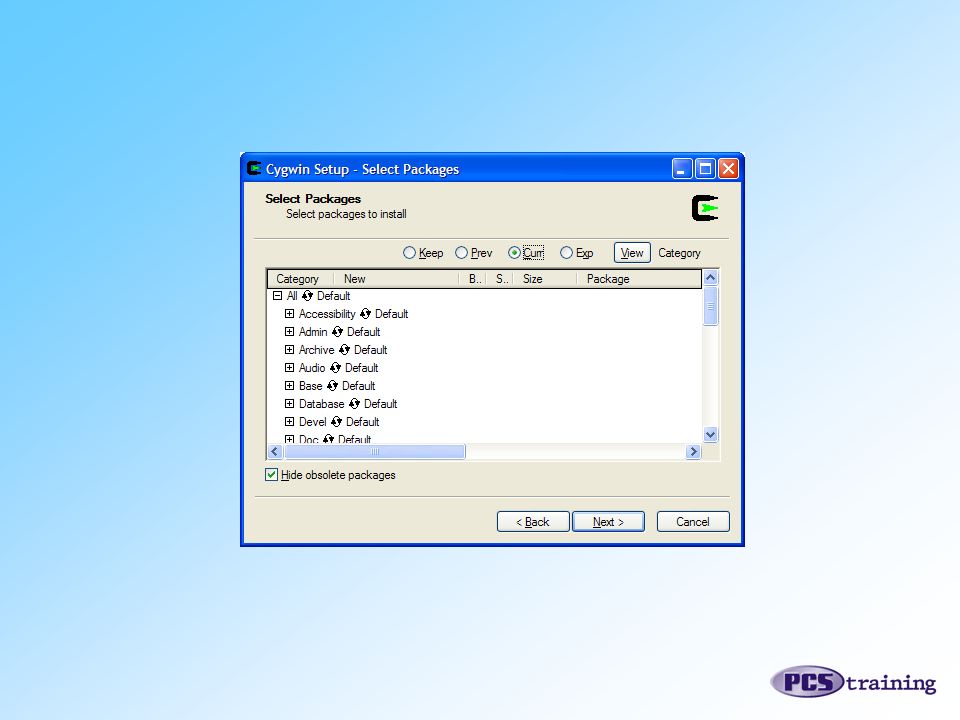This screenshot has height=720, width=960.
Task: Click the cycle icon on Database row
Action: click(x=354, y=403)
